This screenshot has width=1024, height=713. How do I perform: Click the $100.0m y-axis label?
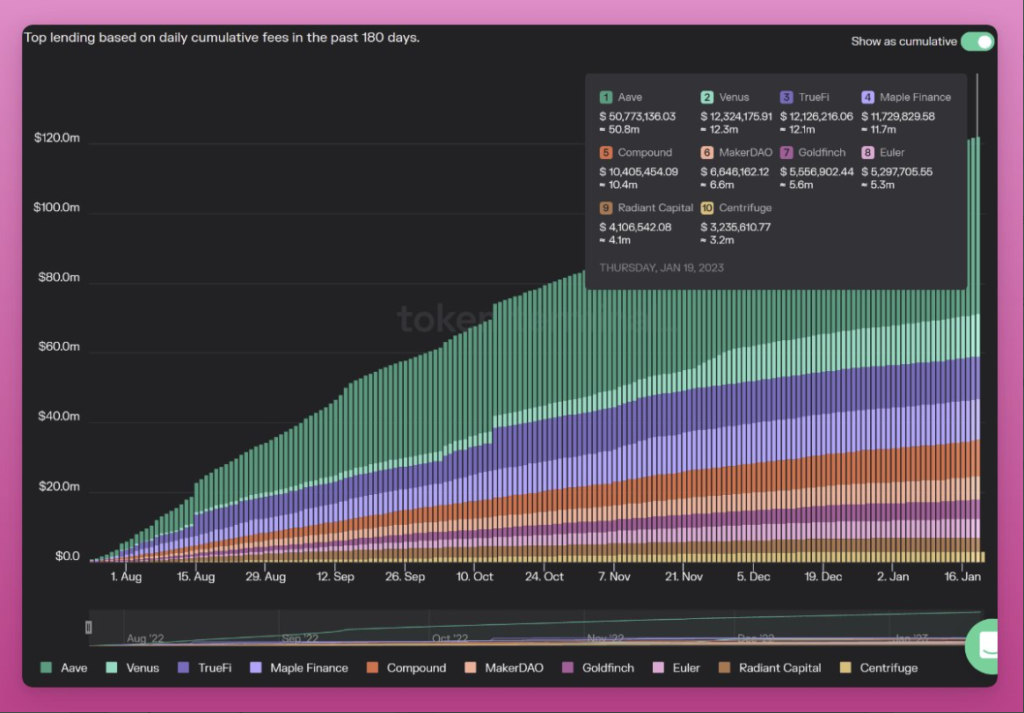tap(57, 208)
